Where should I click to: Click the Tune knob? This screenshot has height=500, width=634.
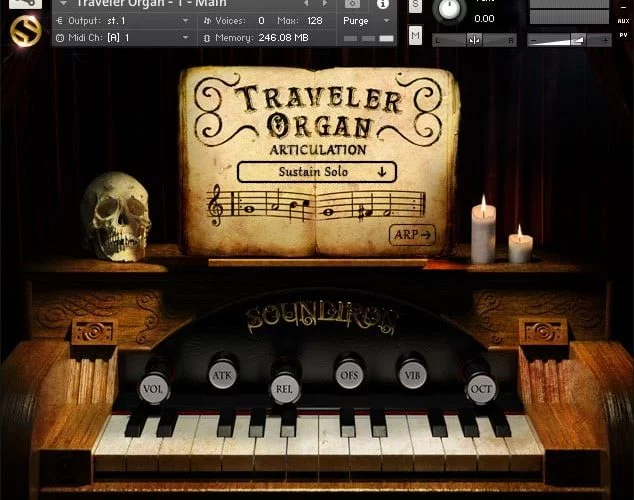click(449, 9)
